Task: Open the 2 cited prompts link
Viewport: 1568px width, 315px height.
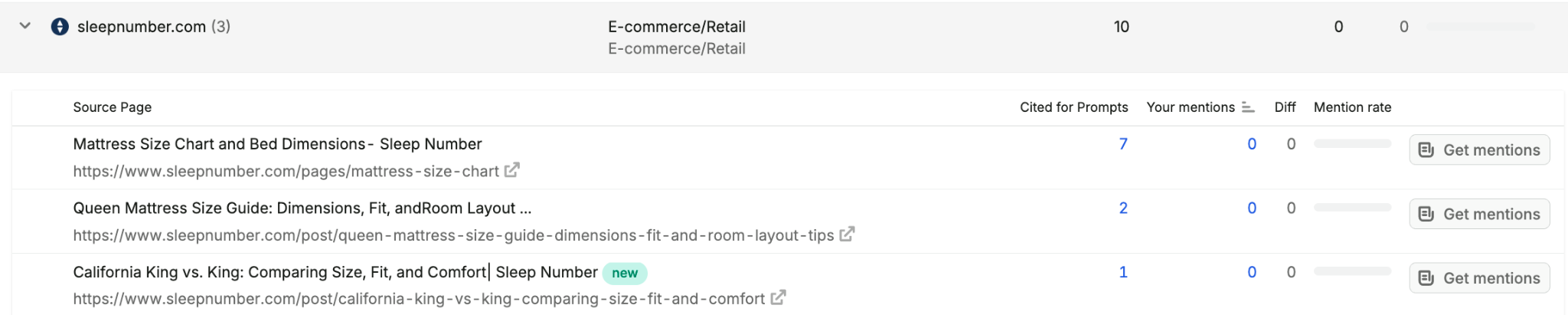Action: click(1123, 208)
